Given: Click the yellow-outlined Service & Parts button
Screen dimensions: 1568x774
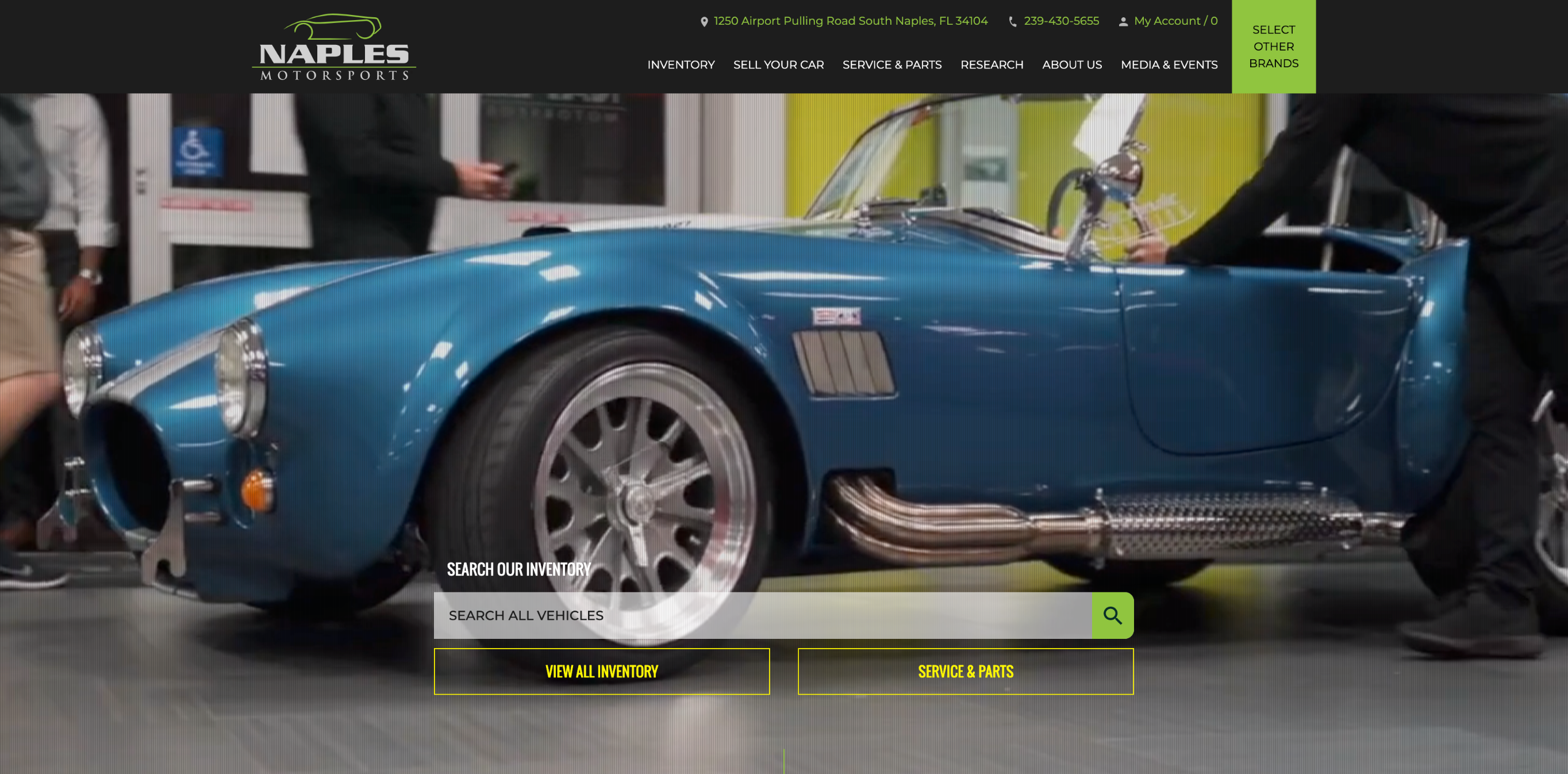Looking at the screenshot, I should 966,671.
